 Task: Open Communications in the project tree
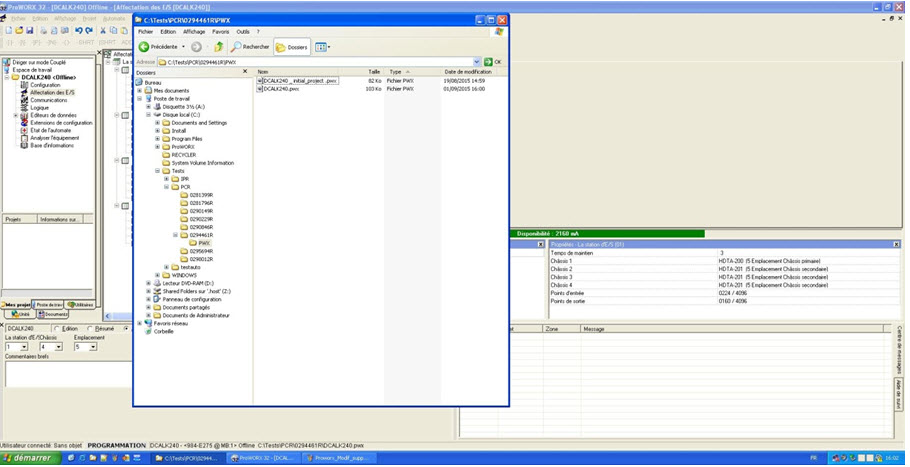tap(49, 100)
